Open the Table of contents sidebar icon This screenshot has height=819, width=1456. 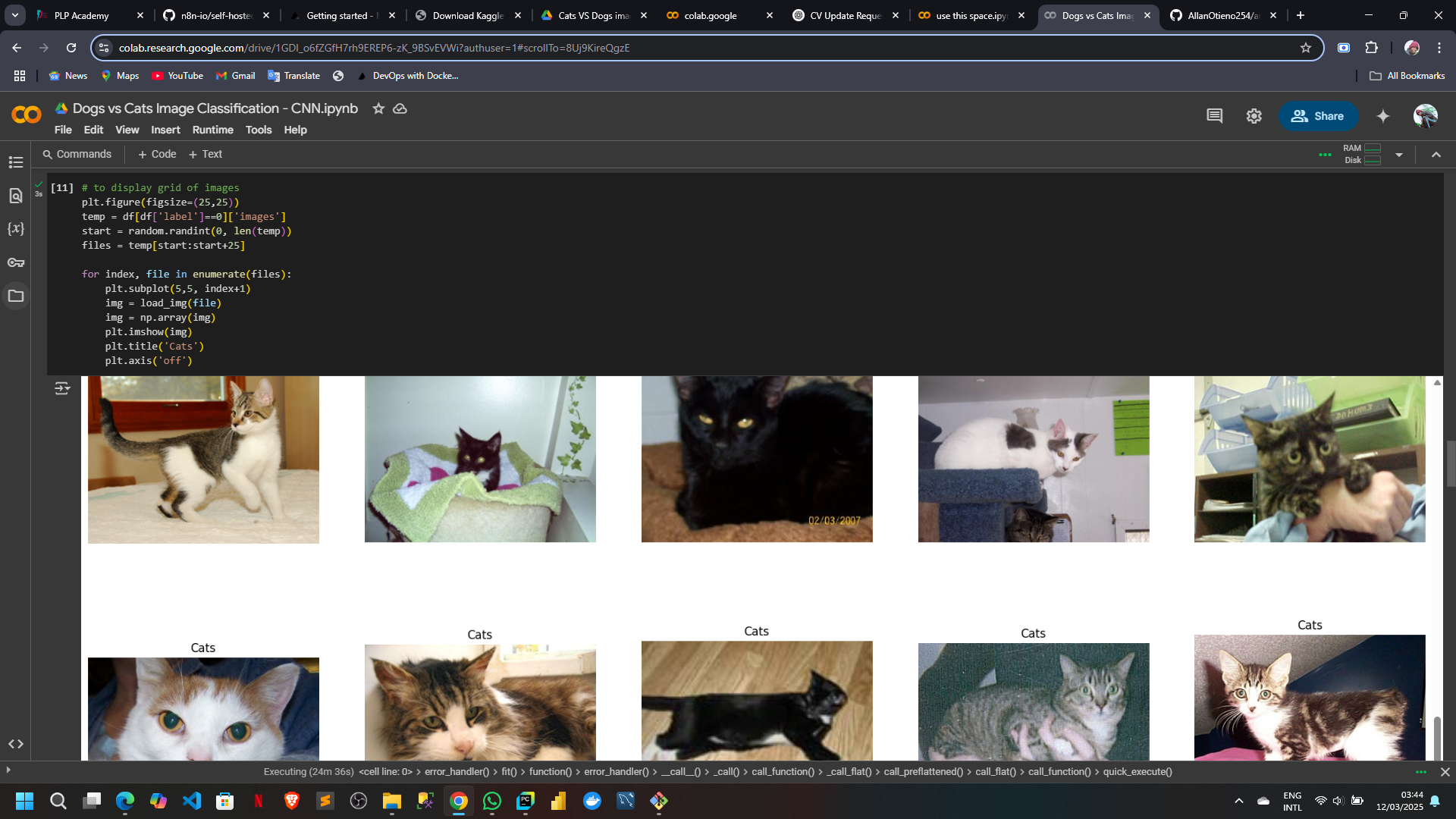[x=16, y=162]
